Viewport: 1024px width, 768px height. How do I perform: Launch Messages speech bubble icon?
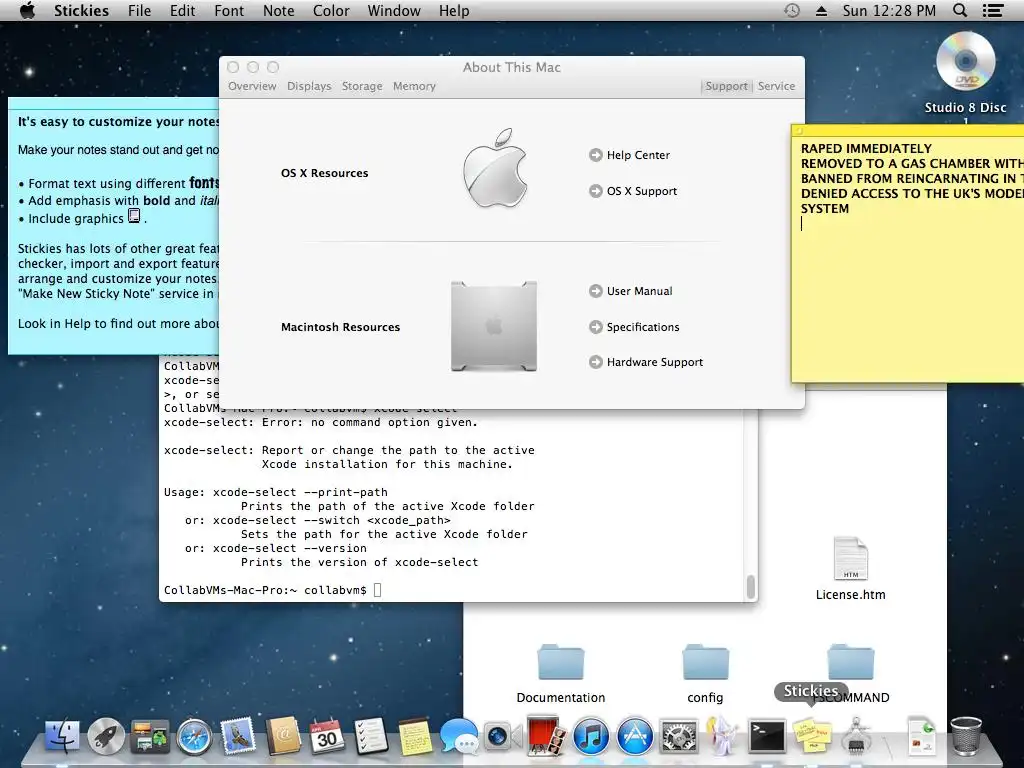pyautogui.click(x=459, y=737)
